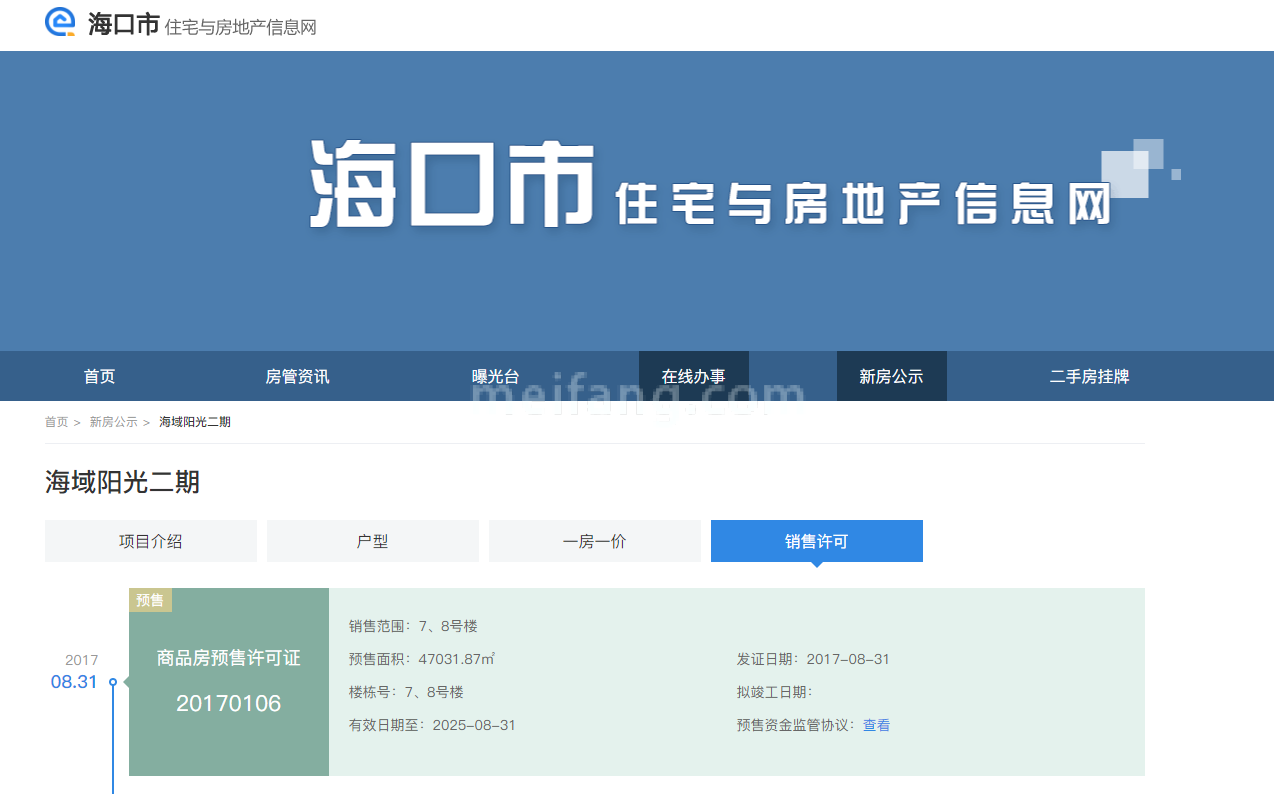1274x794 pixels.
Task: Open the 二手房挂牌 navigation item
Action: point(1089,377)
